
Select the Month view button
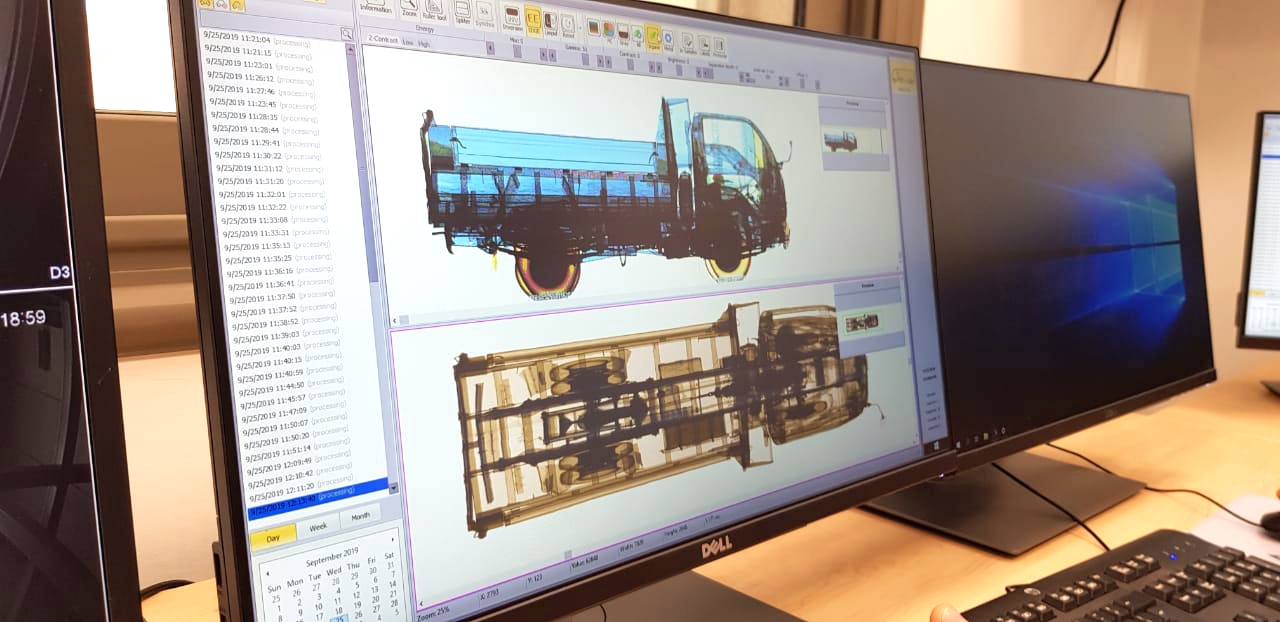click(360, 516)
